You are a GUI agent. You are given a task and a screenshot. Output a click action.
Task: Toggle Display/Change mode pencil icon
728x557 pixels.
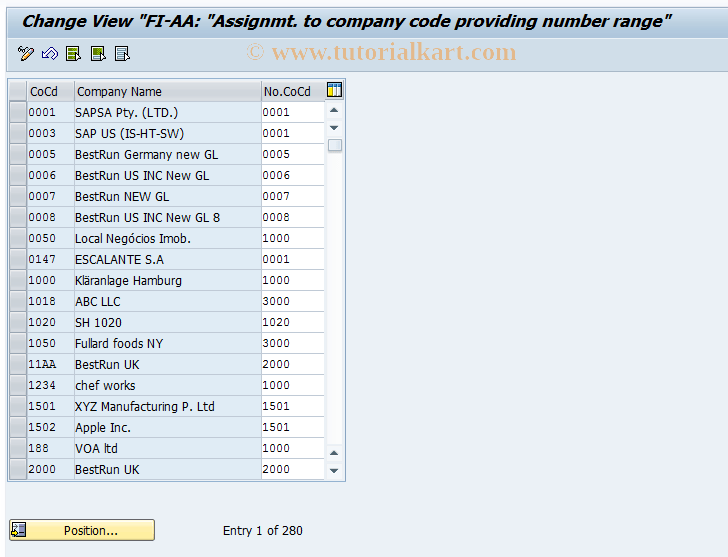tap(26, 53)
